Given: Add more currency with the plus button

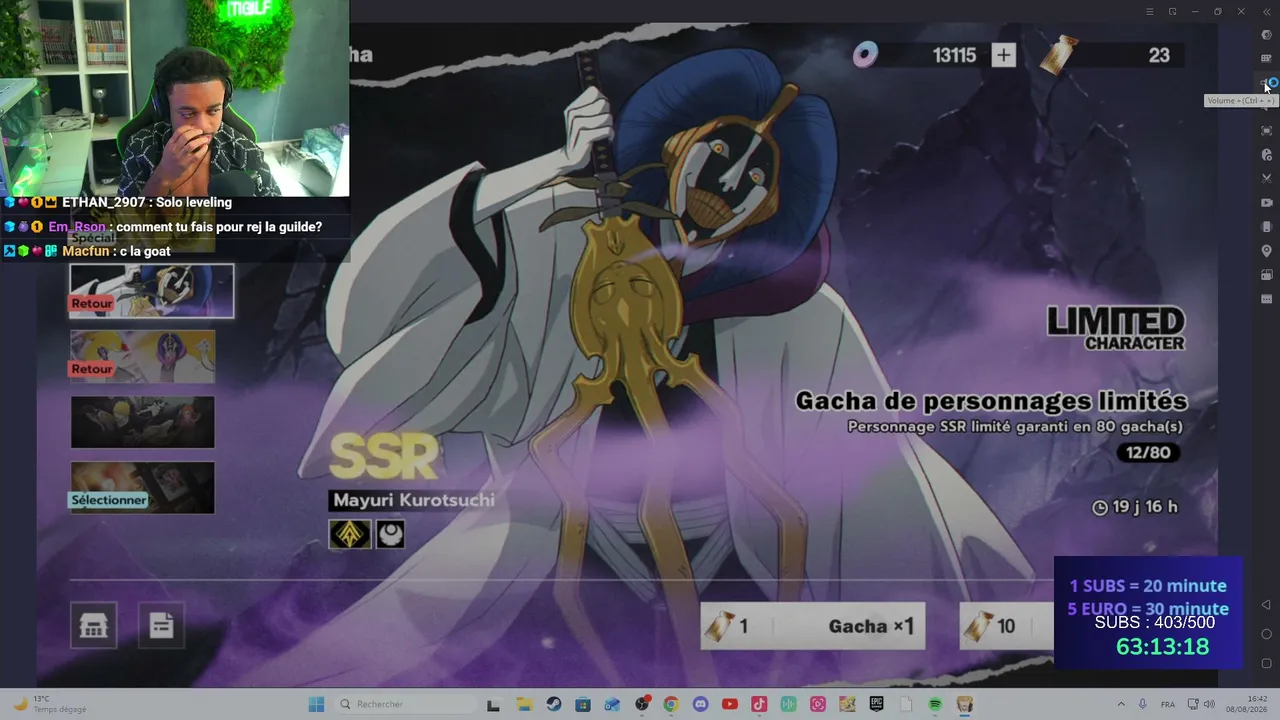Looking at the screenshot, I should (x=1003, y=55).
